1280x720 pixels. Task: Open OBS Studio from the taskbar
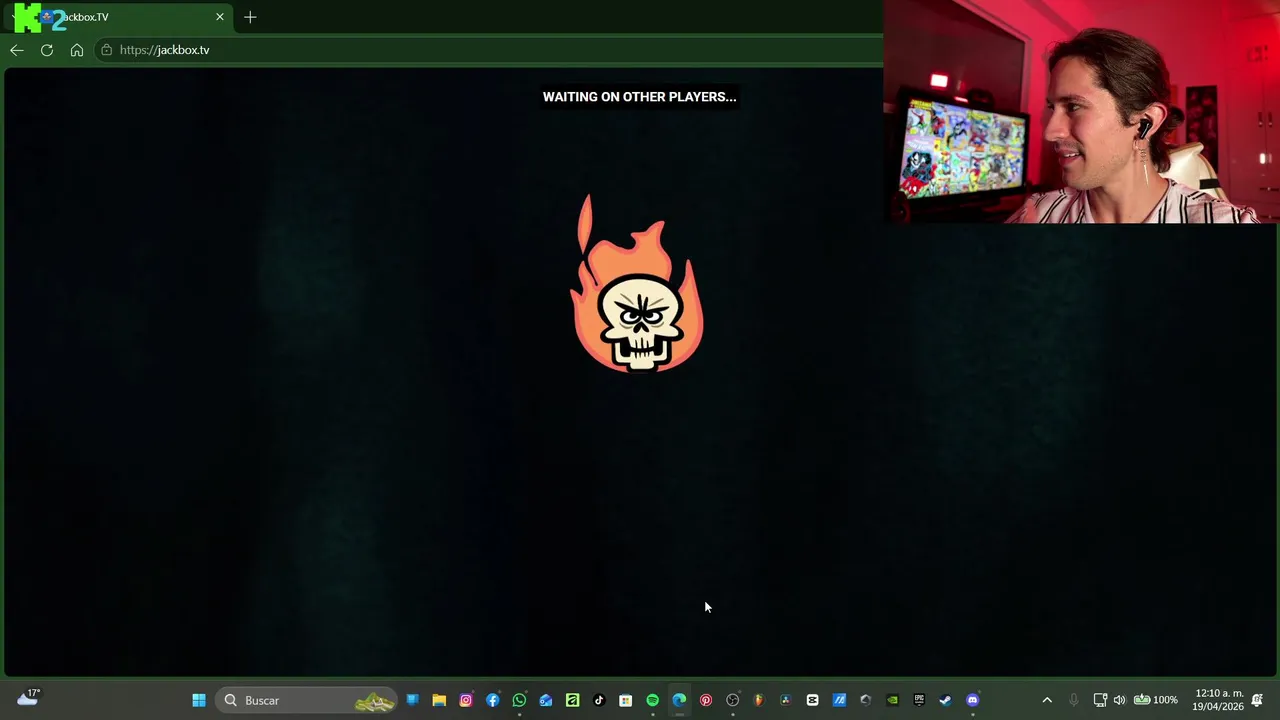click(x=732, y=700)
